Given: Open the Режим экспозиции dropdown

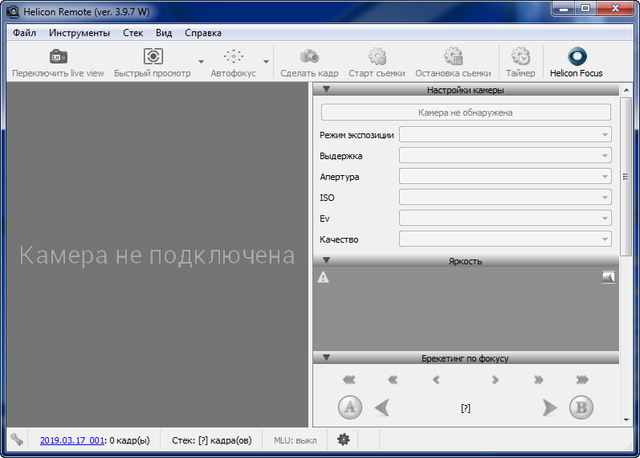Looking at the screenshot, I should (x=505, y=134).
